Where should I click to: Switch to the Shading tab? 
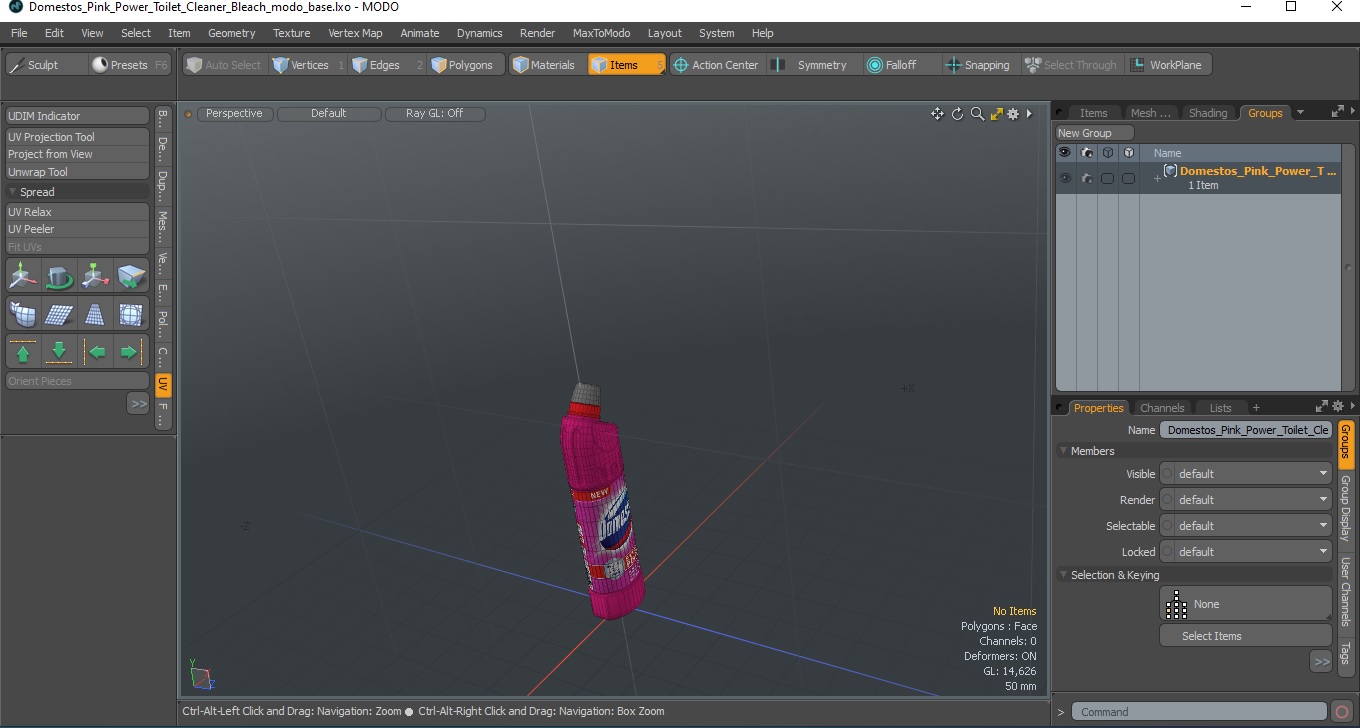[x=1207, y=113]
